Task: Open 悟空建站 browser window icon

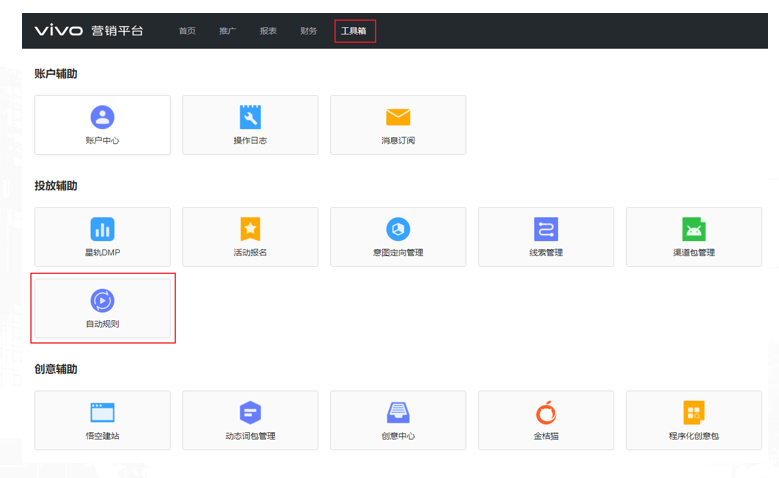Action: click(x=102, y=412)
